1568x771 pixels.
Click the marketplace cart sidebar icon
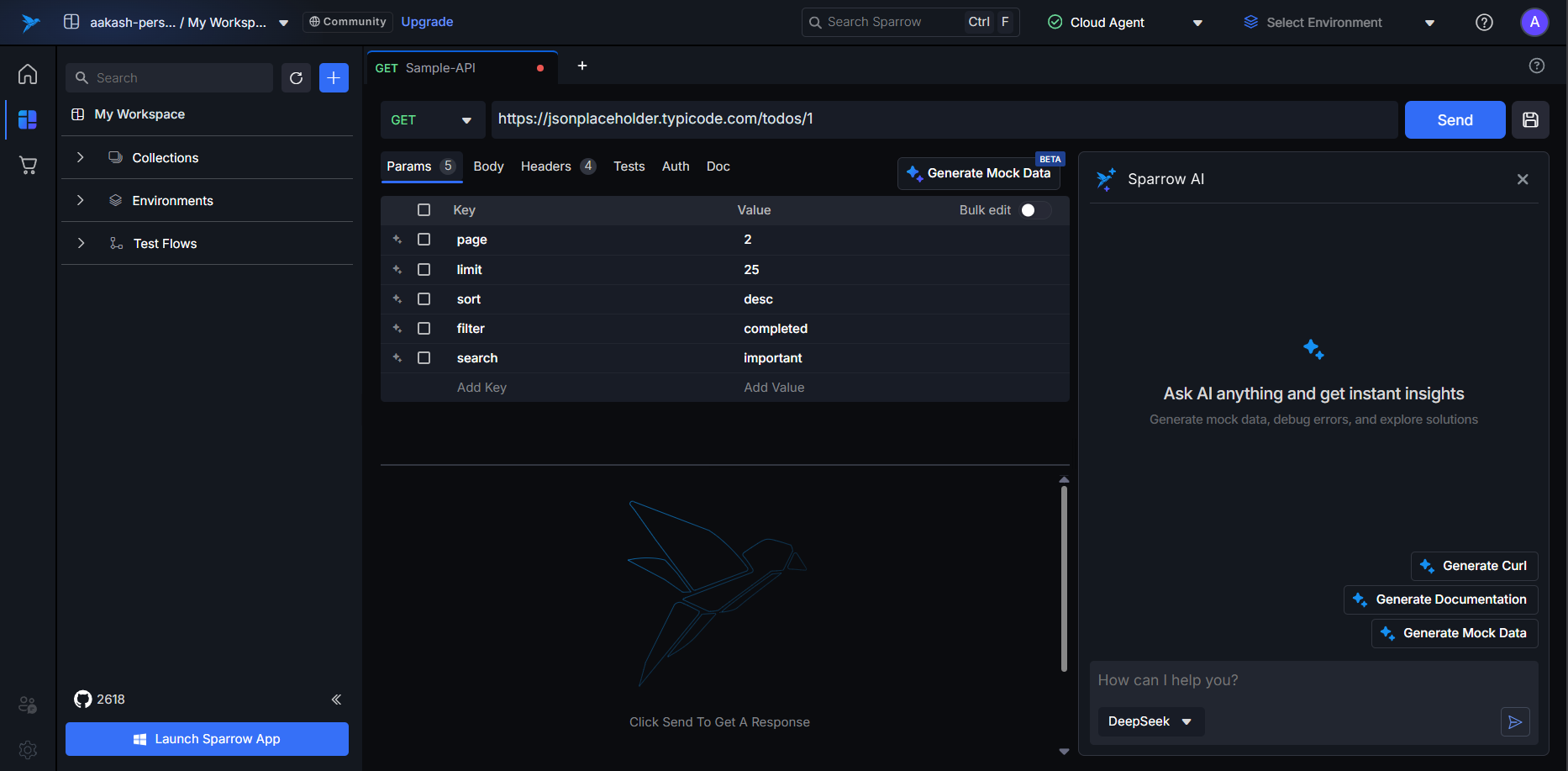click(x=28, y=166)
